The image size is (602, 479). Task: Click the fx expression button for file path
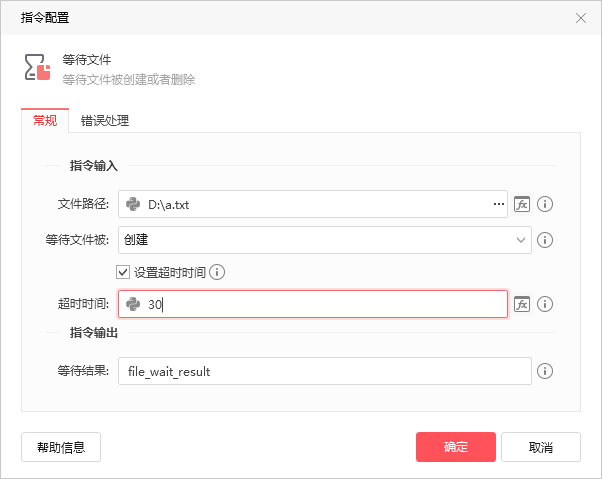[522, 204]
